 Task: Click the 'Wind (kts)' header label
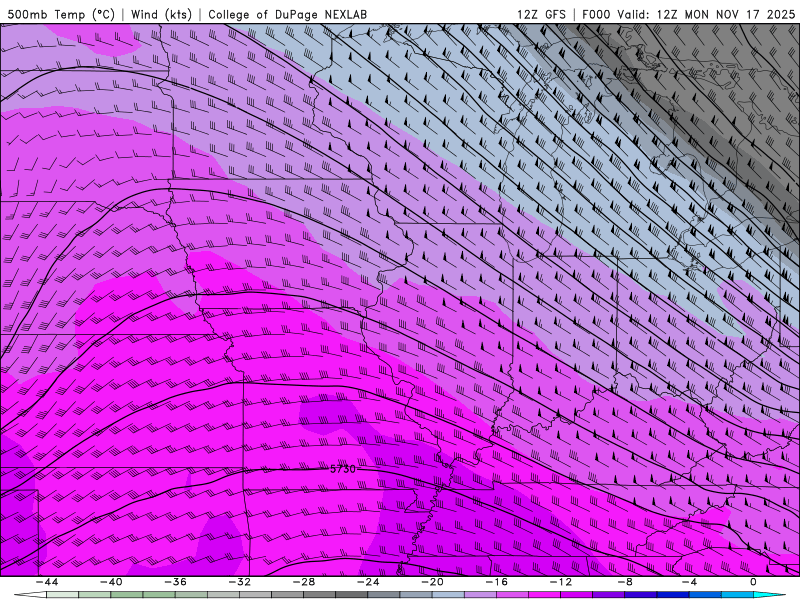point(161,15)
